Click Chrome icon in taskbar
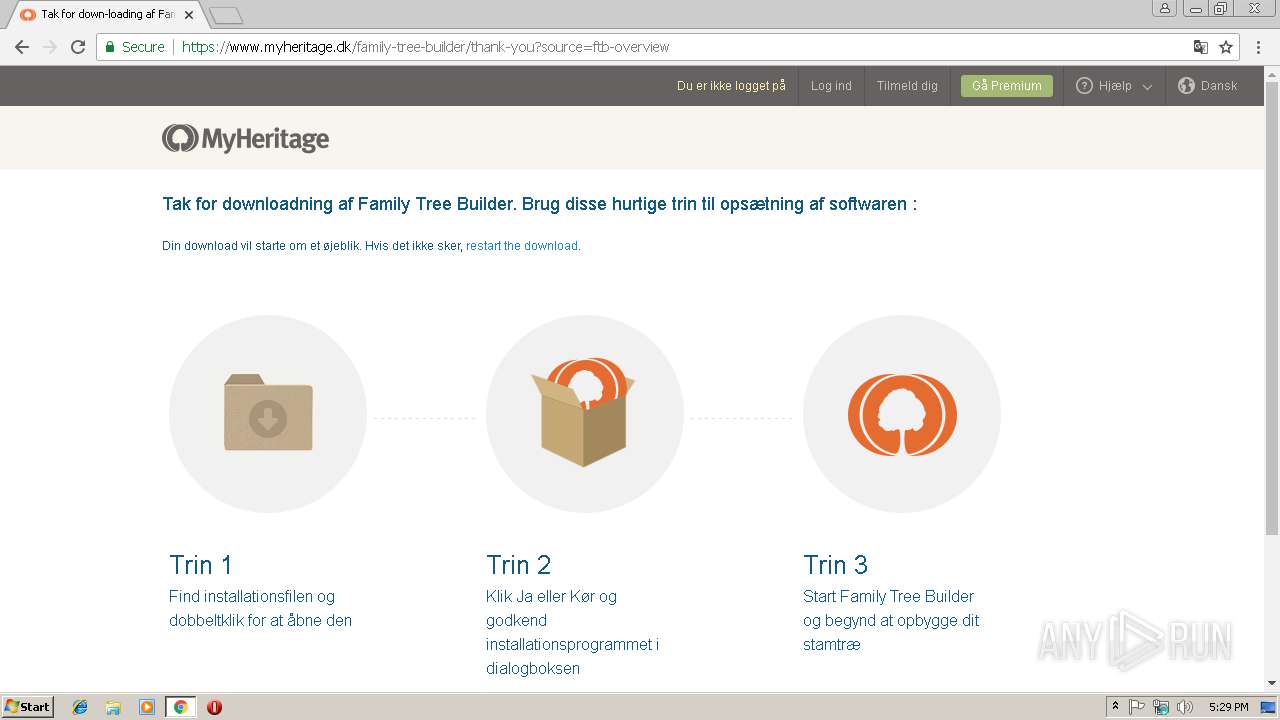Viewport: 1280px width, 720px height. (x=180, y=707)
